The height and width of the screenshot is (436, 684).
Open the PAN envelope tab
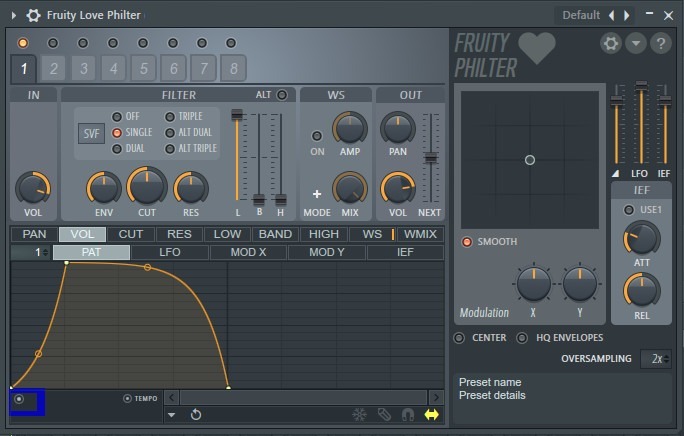tap(34, 234)
